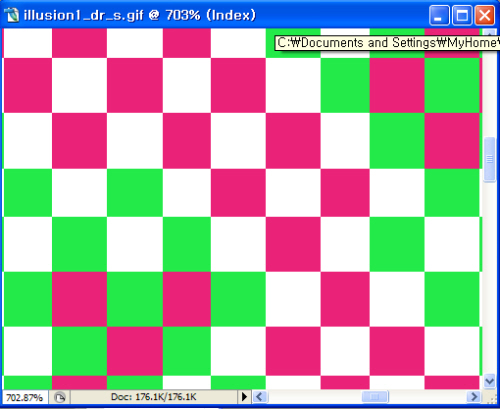The height and width of the screenshot is (409, 500).
Task: Click the document icon beside illusion1_dr_s.gif title
Action: (12, 15)
